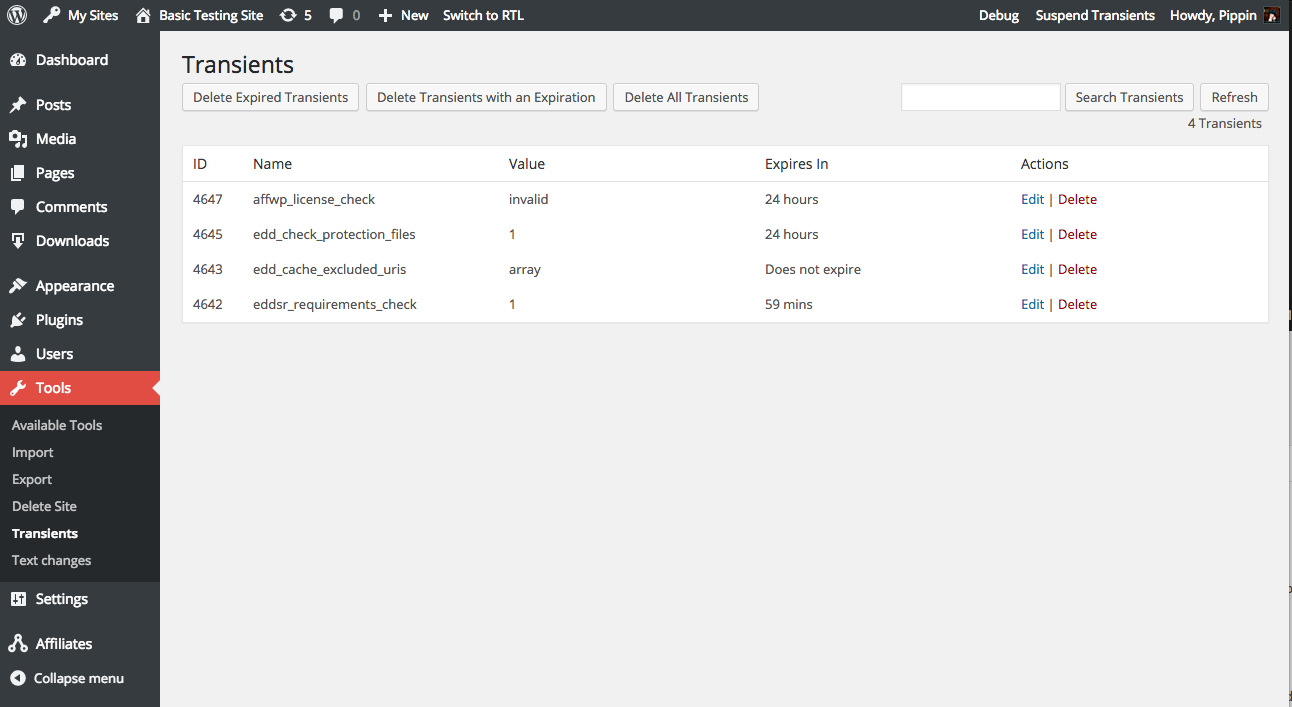
Task: Click the Appearance paintbrush icon
Action: [18, 286]
